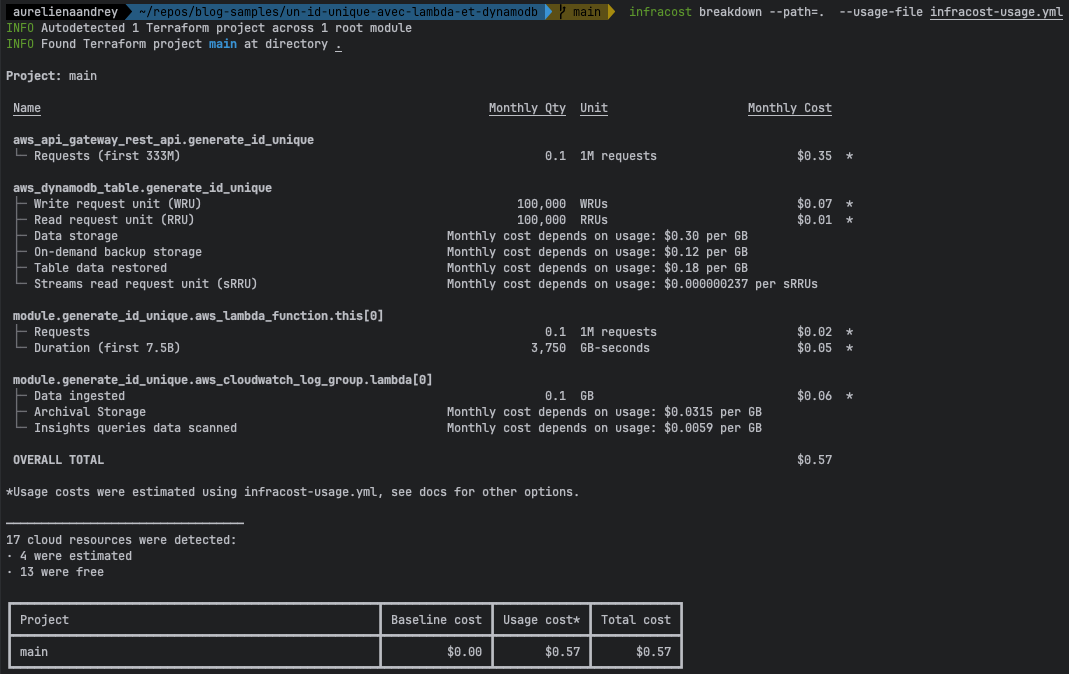Image resolution: width=1069 pixels, height=674 pixels.
Task: Select the aws_dynamodb_table.generate_id_unique resource name
Action: point(142,187)
